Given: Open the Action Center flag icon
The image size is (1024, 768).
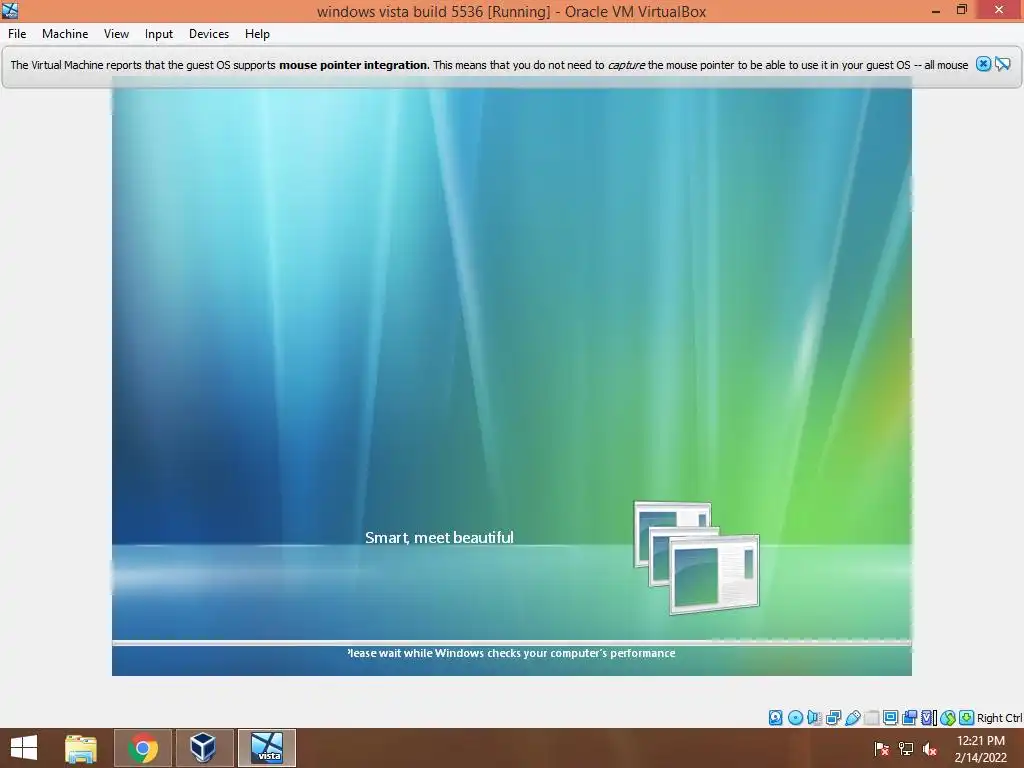Looking at the screenshot, I should 881,749.
